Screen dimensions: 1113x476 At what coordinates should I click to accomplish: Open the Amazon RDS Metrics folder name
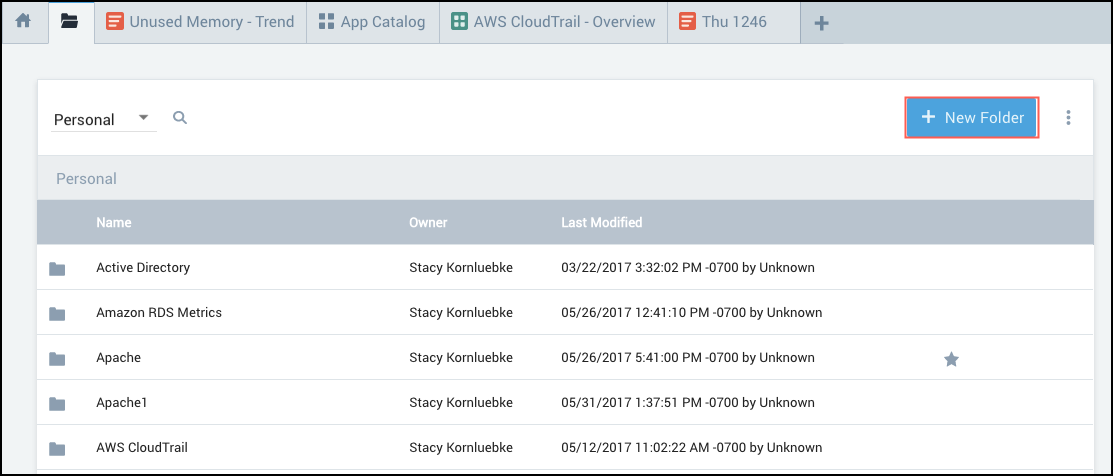point(158,312)
